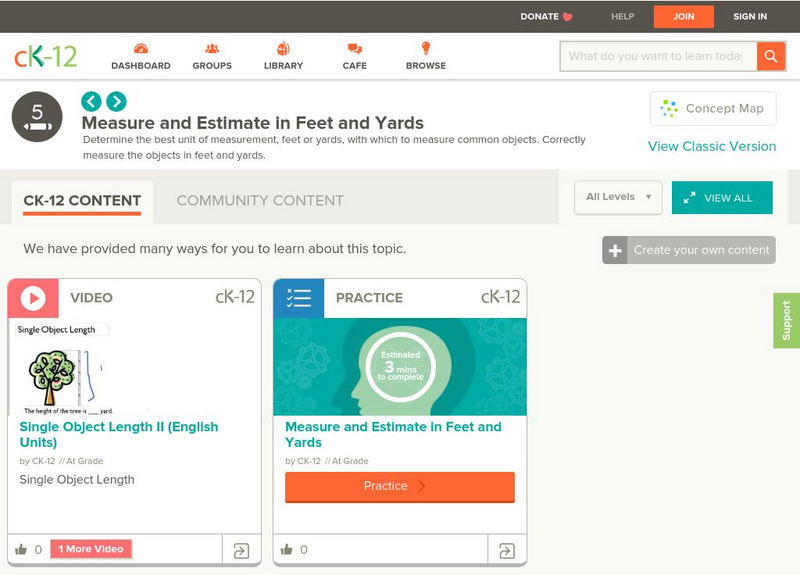Click Create your own content button
800x575 pixels.
pos(689,250)
